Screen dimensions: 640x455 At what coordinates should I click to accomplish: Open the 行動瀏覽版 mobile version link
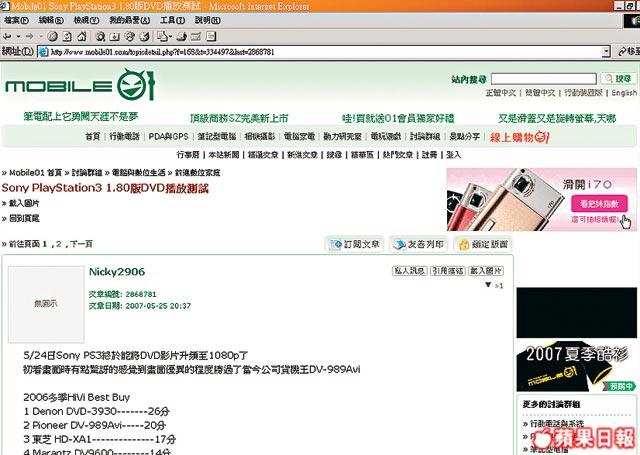point(583,93)
